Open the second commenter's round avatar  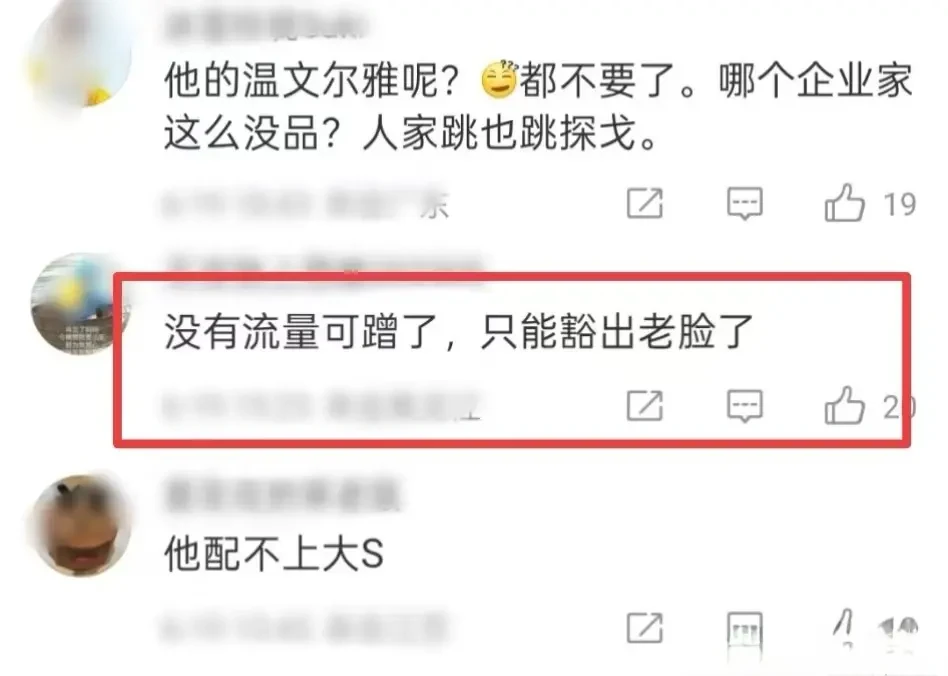tap(80, 304)
